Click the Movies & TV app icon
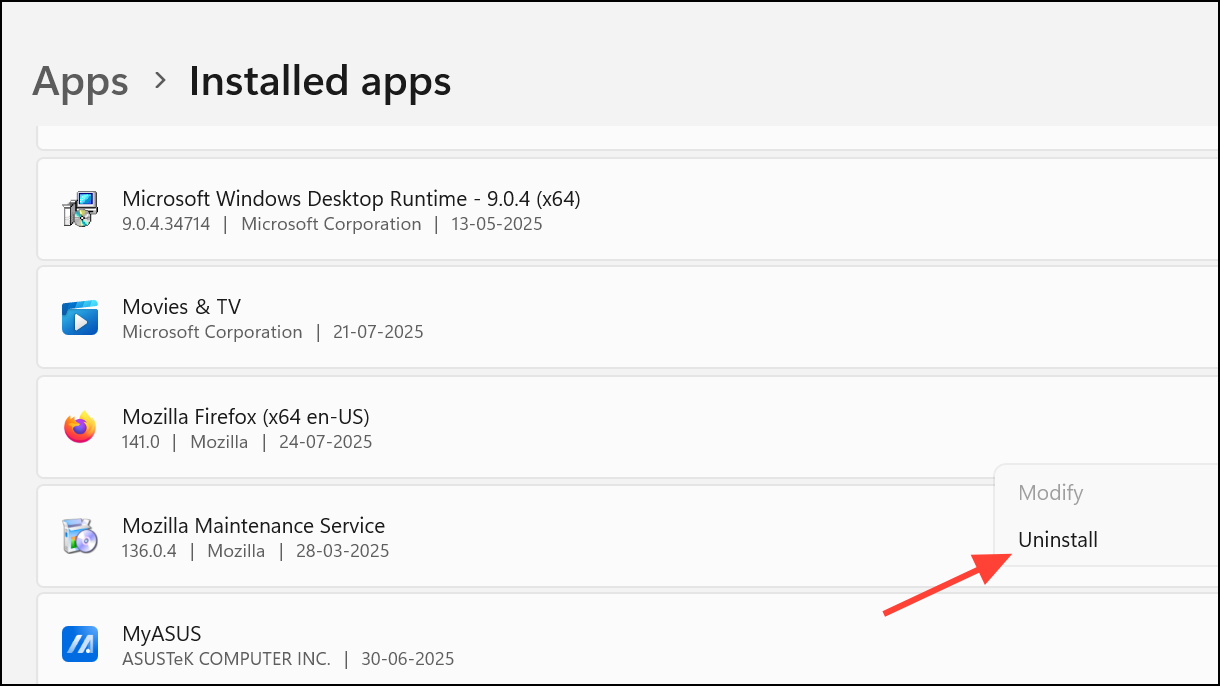Image resolution: width=1220 pixels, height=686 pixels. (x=80, y=318)
